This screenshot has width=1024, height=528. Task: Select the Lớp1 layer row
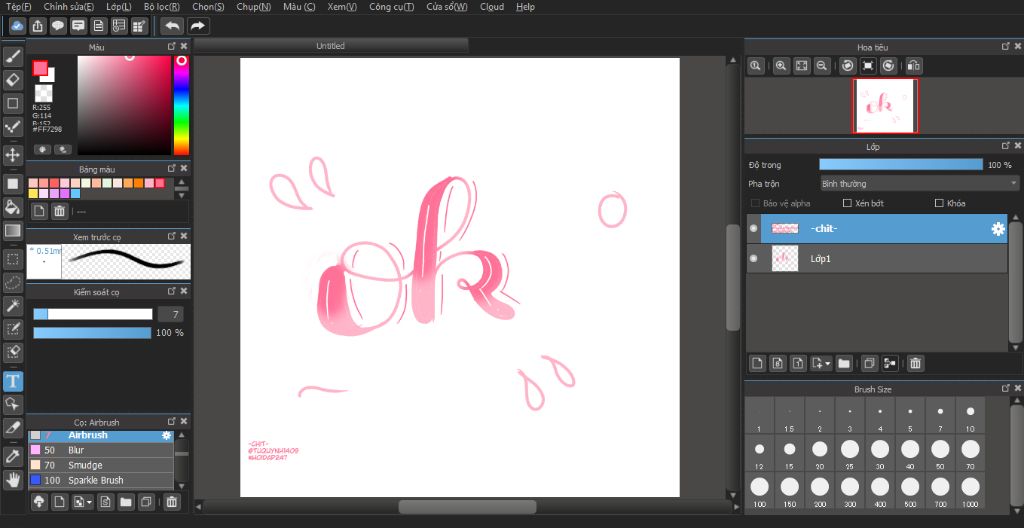point(876,259)
